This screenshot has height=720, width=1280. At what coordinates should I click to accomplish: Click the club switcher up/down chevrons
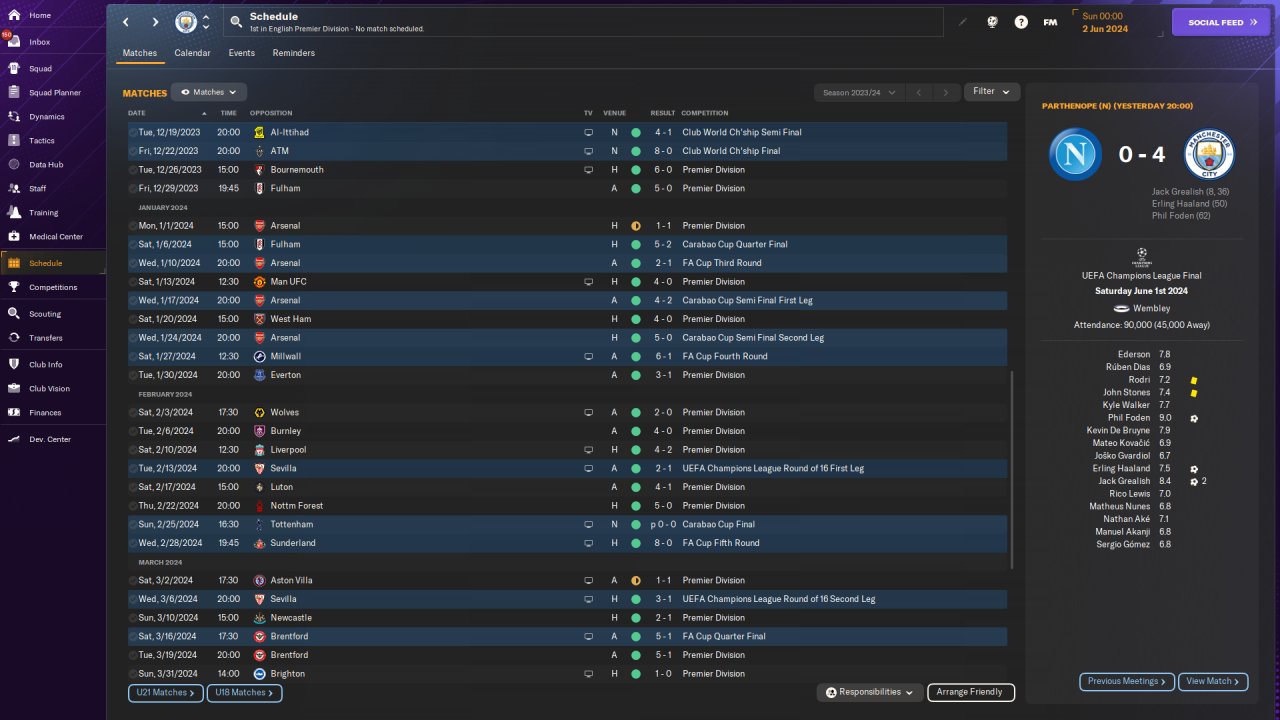(x=206, y=22)
